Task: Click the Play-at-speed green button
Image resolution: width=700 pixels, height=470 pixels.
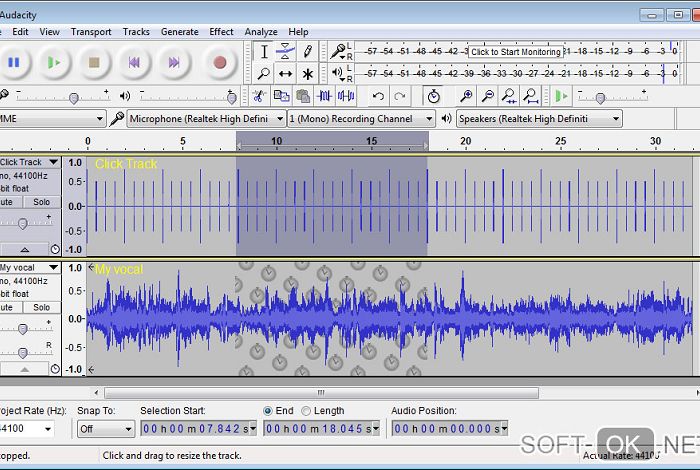Action: 561,96
